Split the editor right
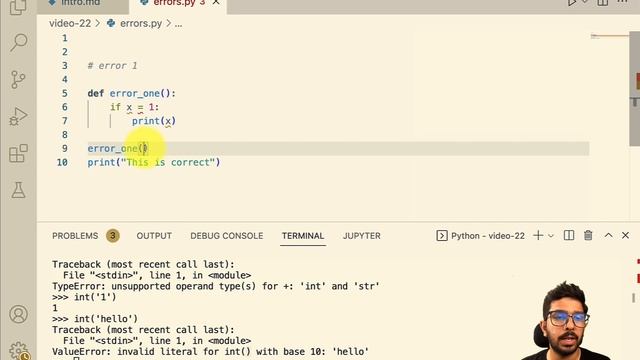 [x=602, y=2]
